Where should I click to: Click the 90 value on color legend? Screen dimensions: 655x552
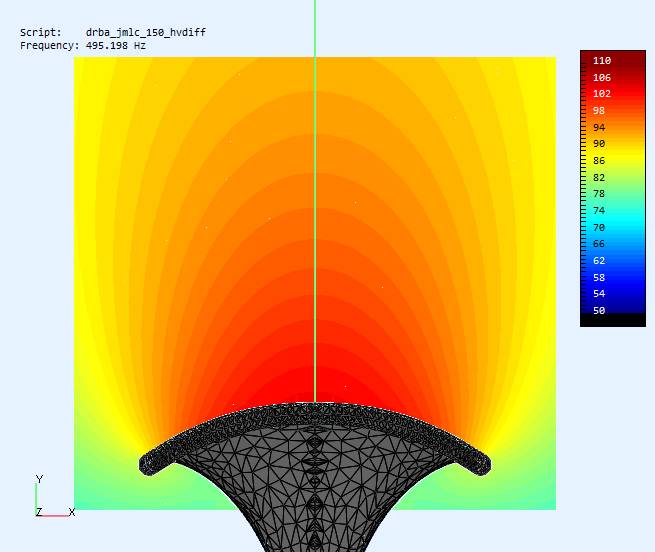tap(599, 144)
